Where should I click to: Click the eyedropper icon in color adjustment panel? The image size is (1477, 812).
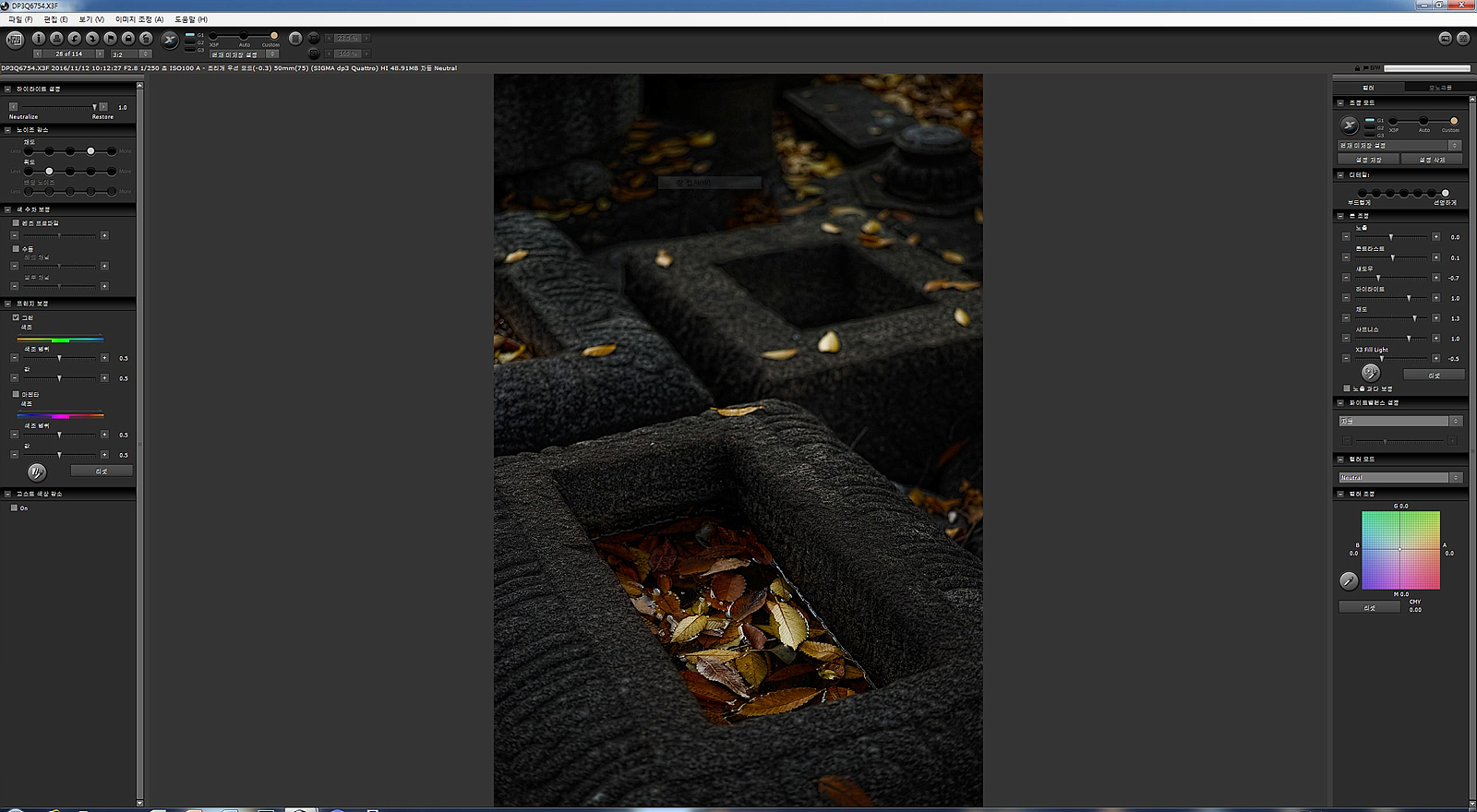click(1349, 580)
